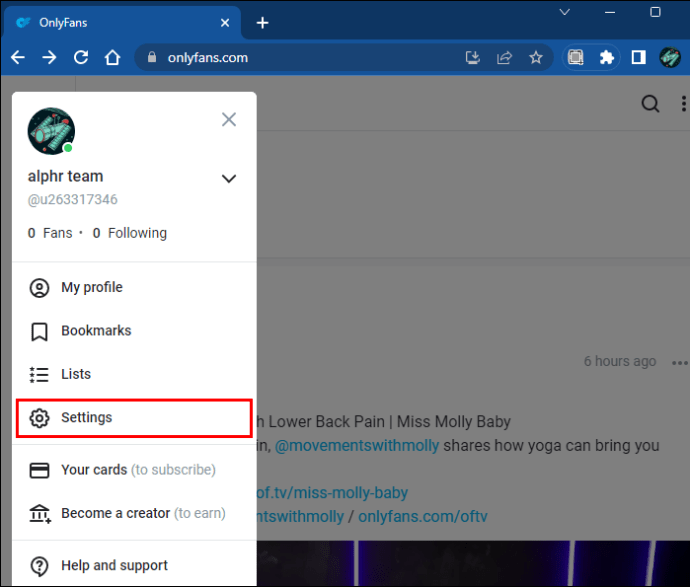Select Your cards credit card icon
Image resolution: width=690 pixels, height=587 pixels.
click(39, 470)
